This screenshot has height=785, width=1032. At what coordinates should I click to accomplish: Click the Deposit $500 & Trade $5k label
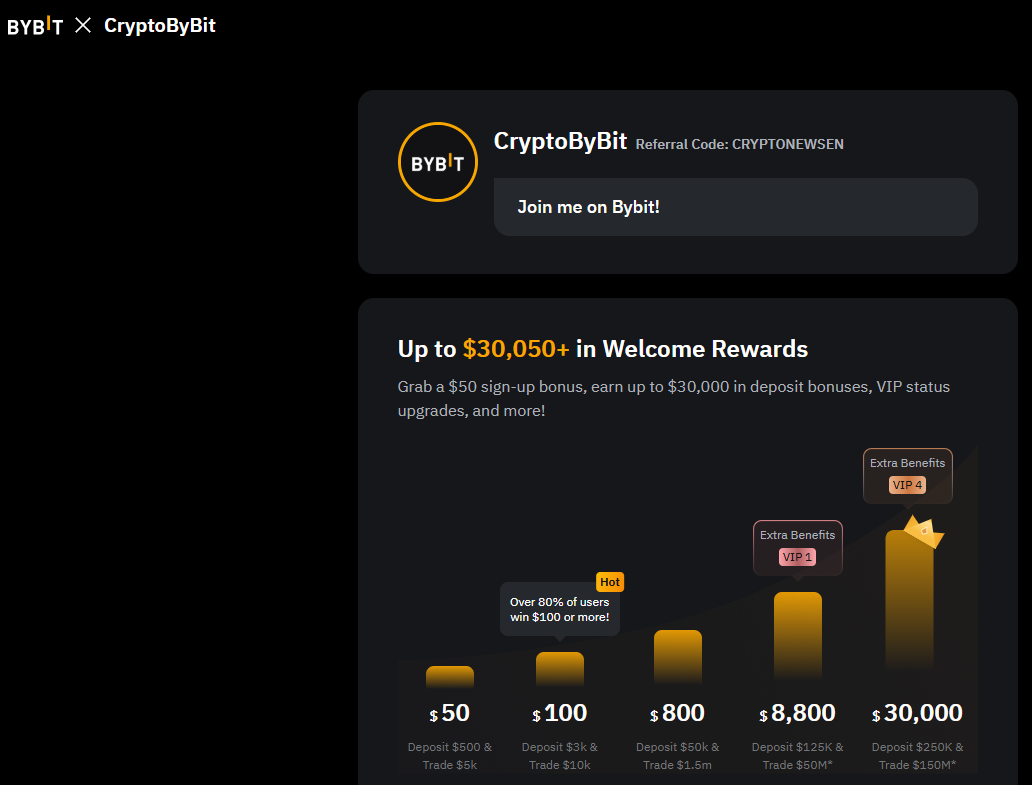pyautogui.click(x=450, y=756)
